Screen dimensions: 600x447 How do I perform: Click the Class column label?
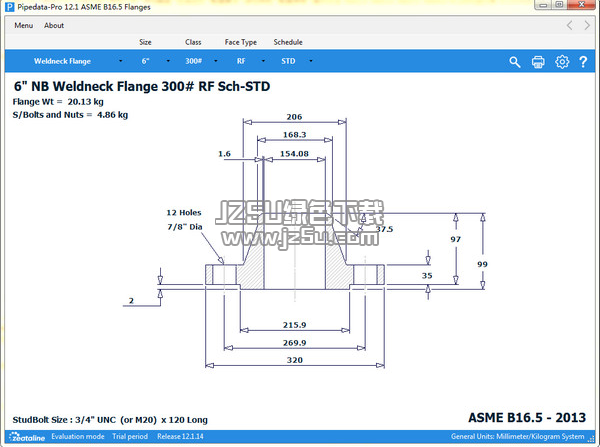tap(193, 42)
